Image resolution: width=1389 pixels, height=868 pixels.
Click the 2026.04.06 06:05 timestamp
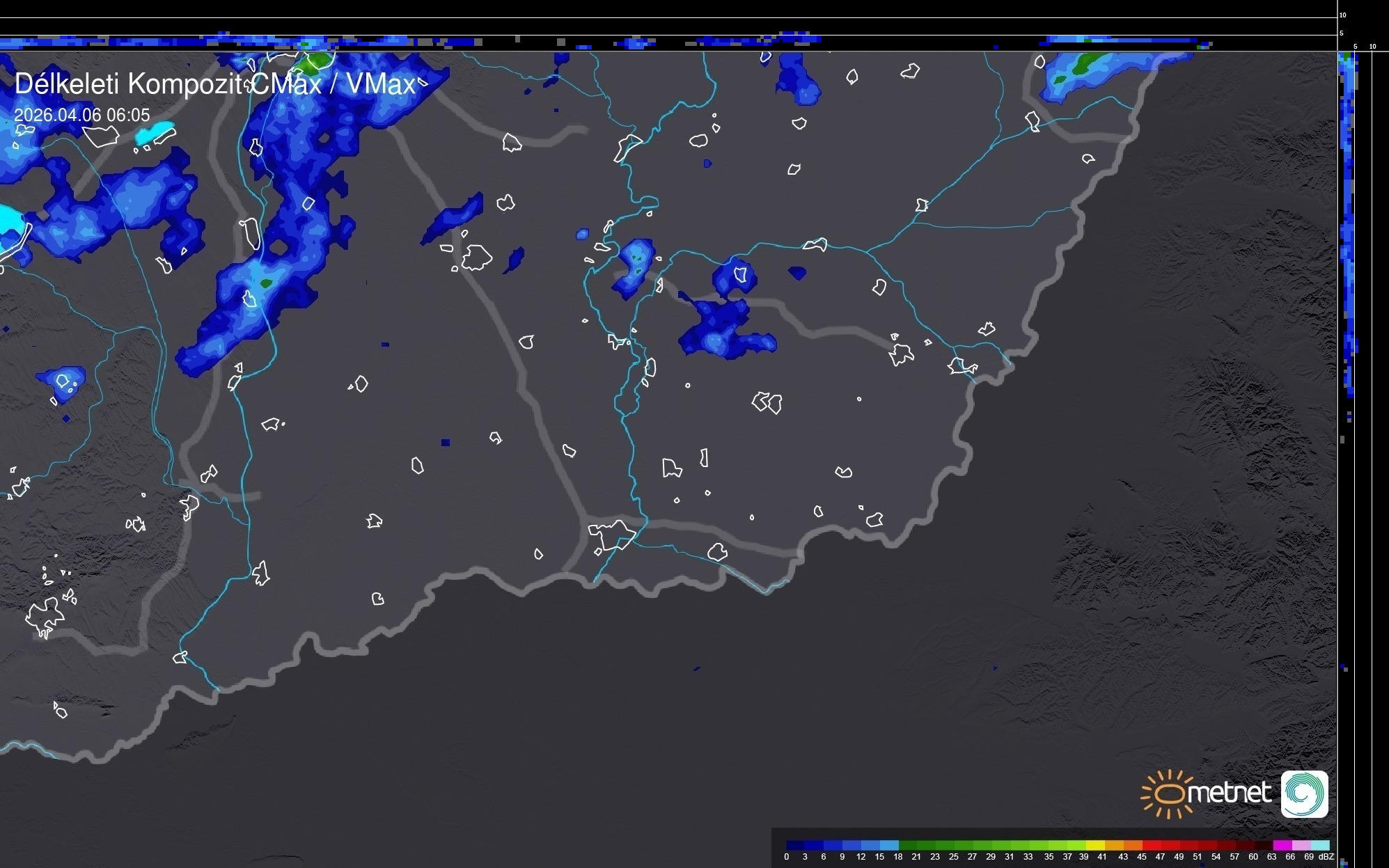(x=82, y=115)
